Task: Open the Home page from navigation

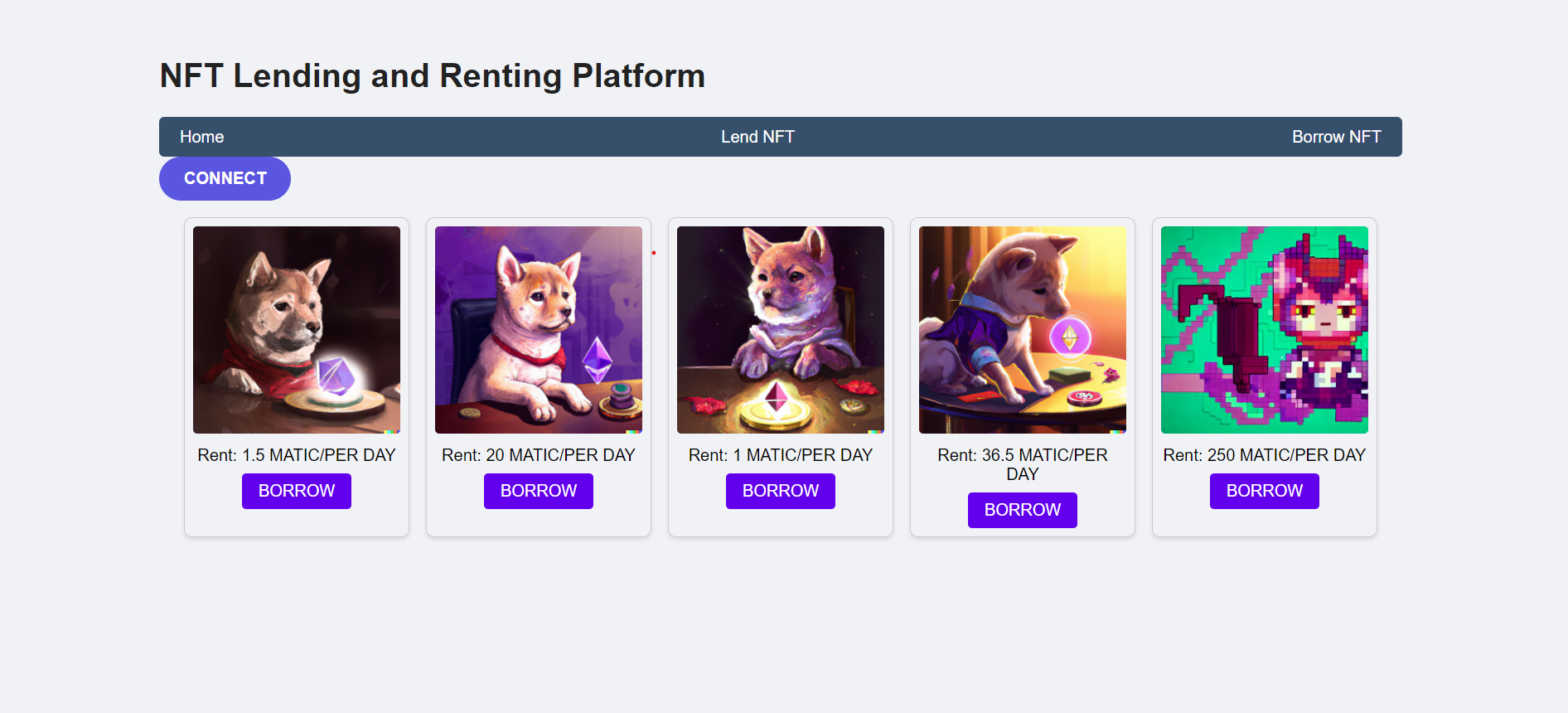Action: [201, 137]
